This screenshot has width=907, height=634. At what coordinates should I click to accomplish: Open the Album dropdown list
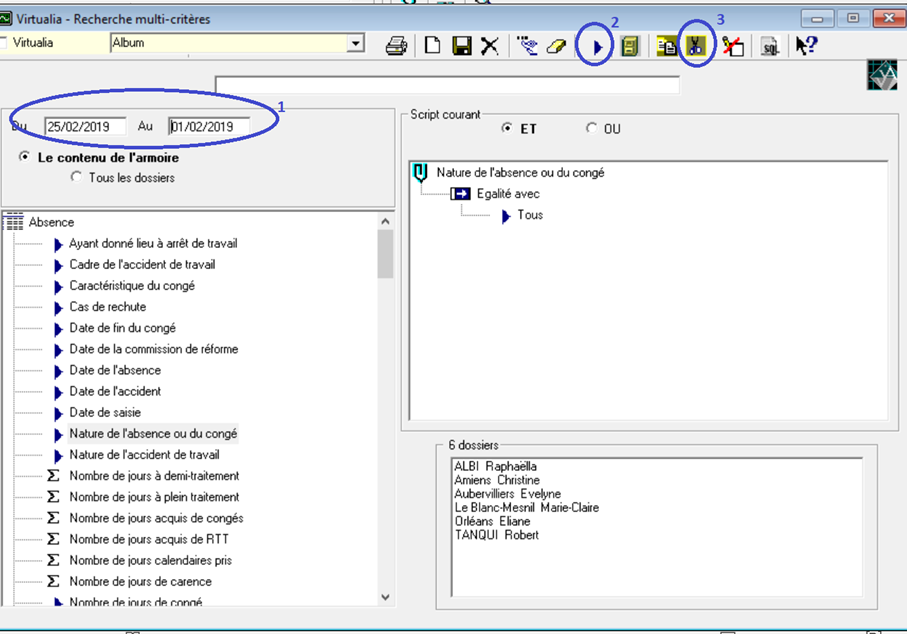coord(355,43)
